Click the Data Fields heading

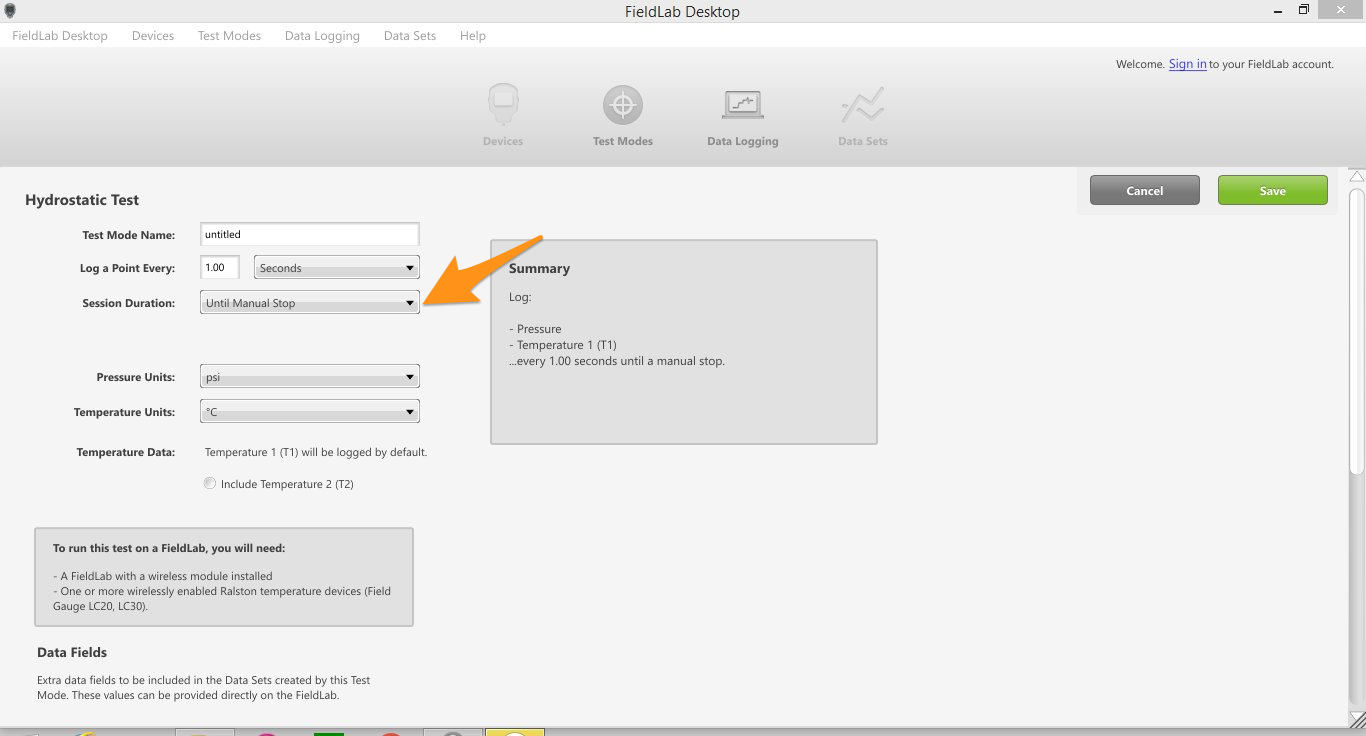click(x=72, y=652)
